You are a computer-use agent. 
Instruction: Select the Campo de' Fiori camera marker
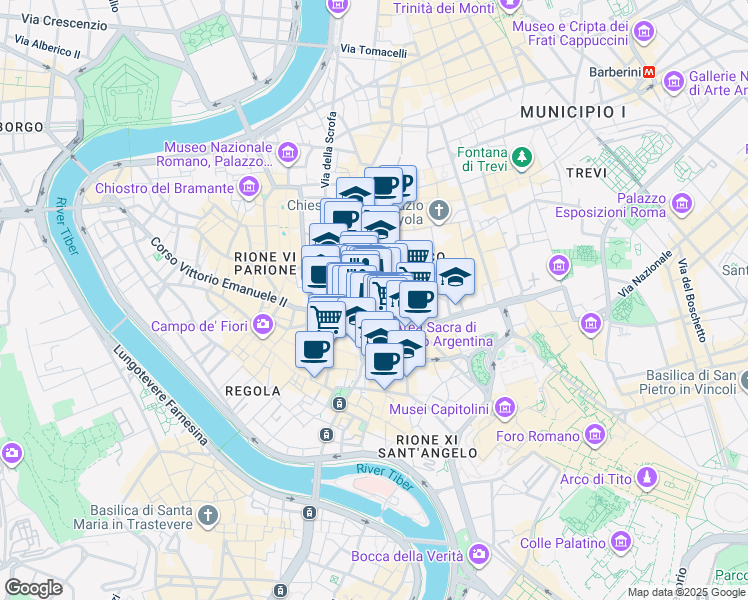pos(262,326)
